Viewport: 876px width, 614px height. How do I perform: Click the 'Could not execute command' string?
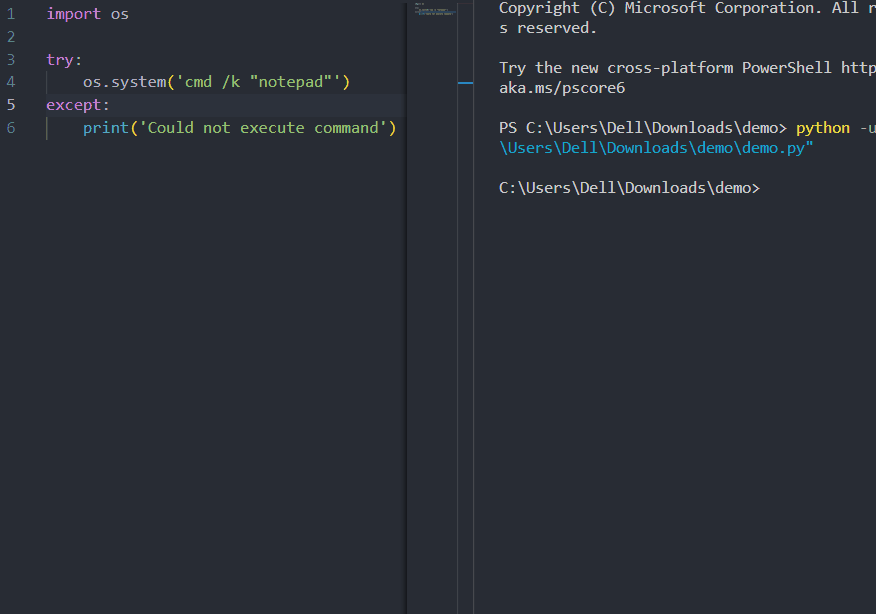[x=265, y=127]
